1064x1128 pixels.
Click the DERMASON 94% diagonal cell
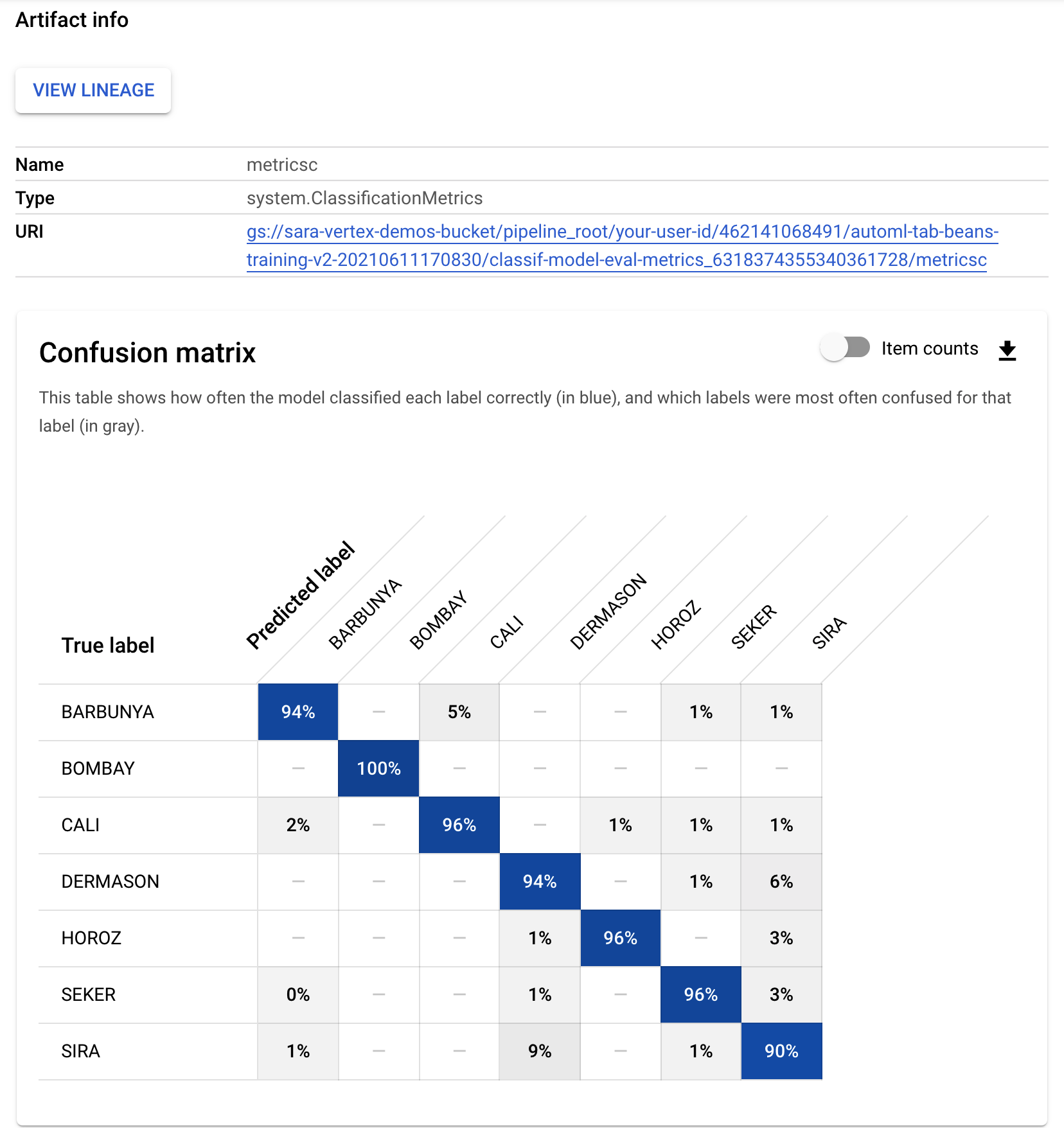(540, 881)
